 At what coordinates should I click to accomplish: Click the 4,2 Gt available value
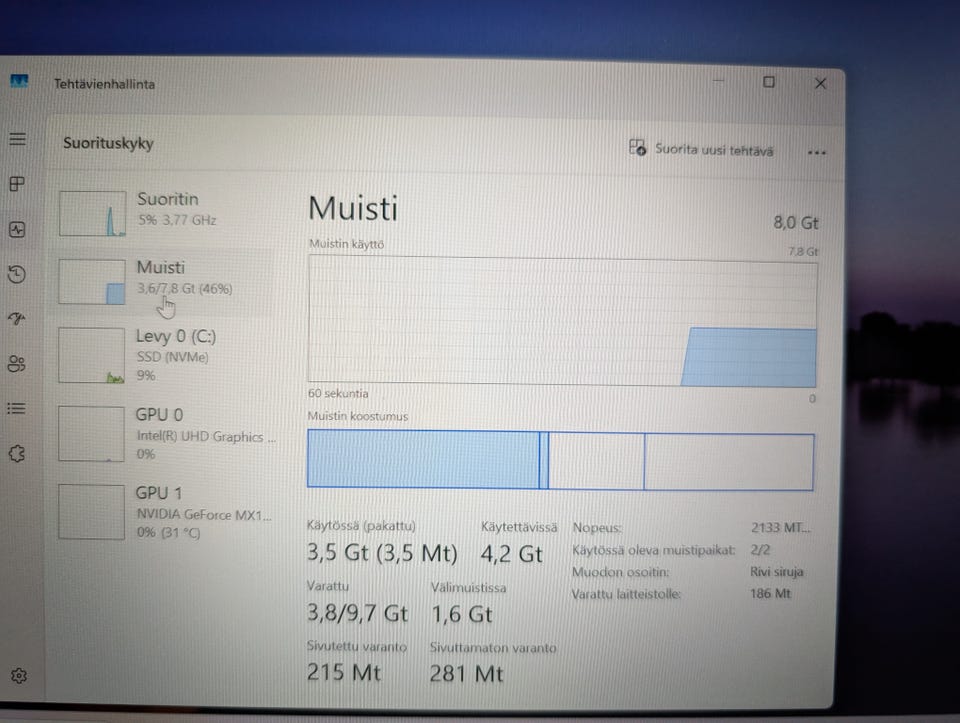(x=511, y=554)
